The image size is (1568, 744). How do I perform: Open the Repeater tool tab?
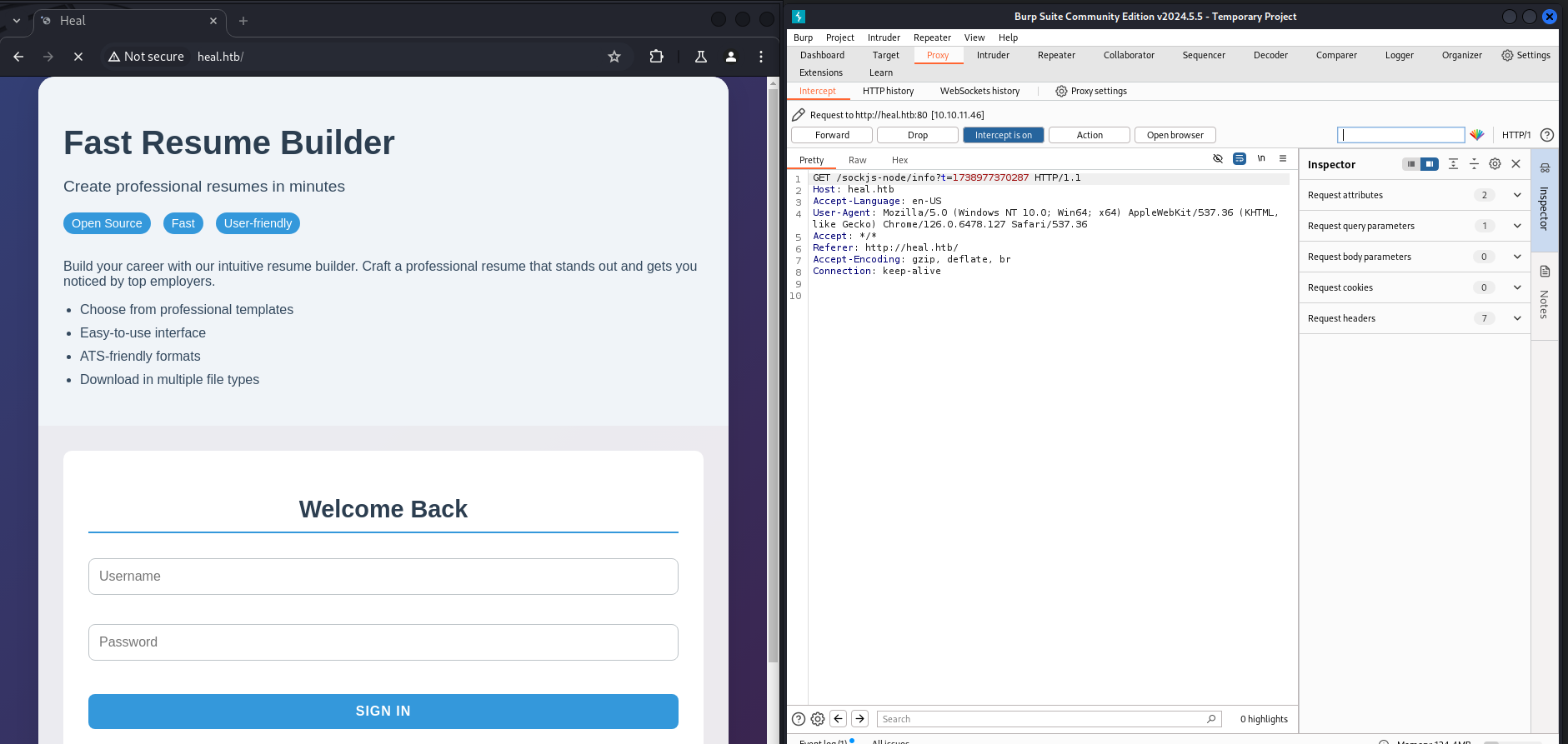1056,55
